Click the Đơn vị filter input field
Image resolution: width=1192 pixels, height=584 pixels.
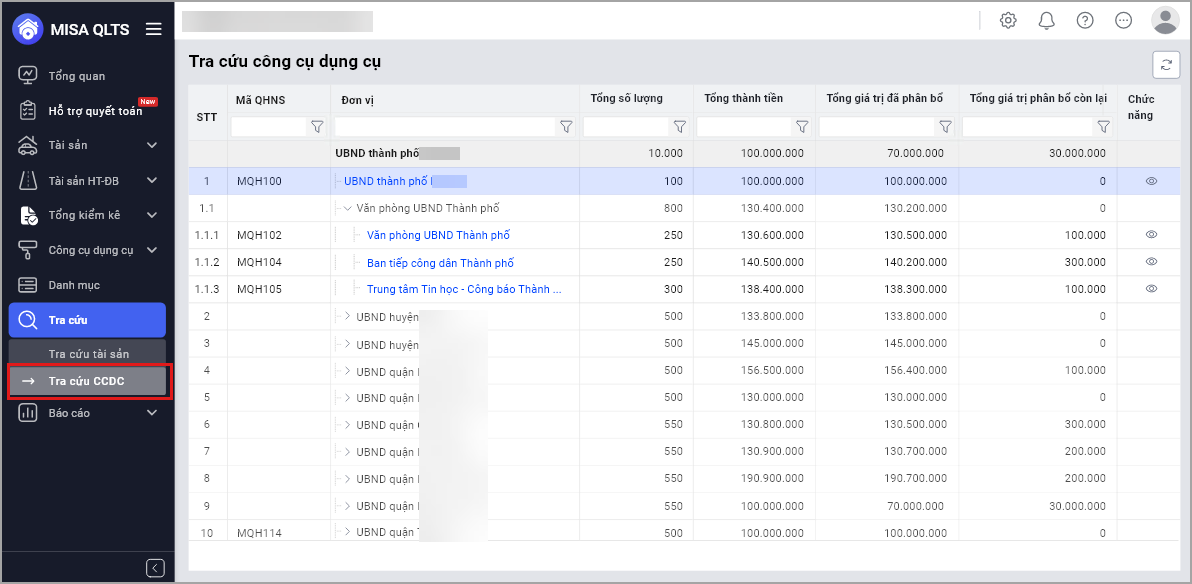[x=444, y=127]
